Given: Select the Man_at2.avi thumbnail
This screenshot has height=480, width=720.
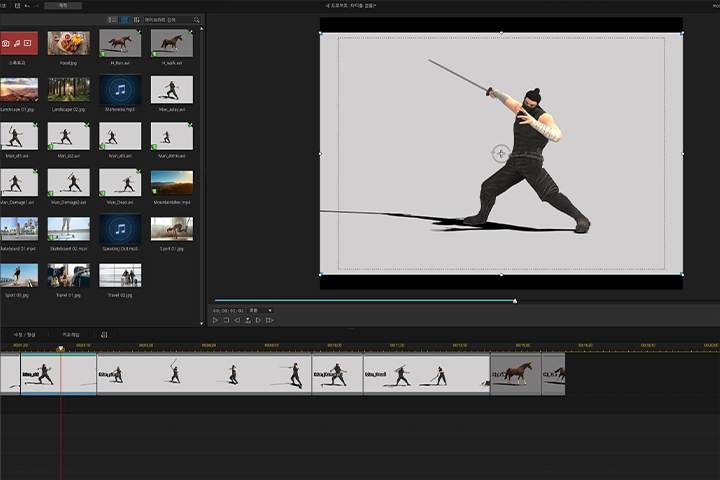Looking at the screenshot, I should coord(68,136).
